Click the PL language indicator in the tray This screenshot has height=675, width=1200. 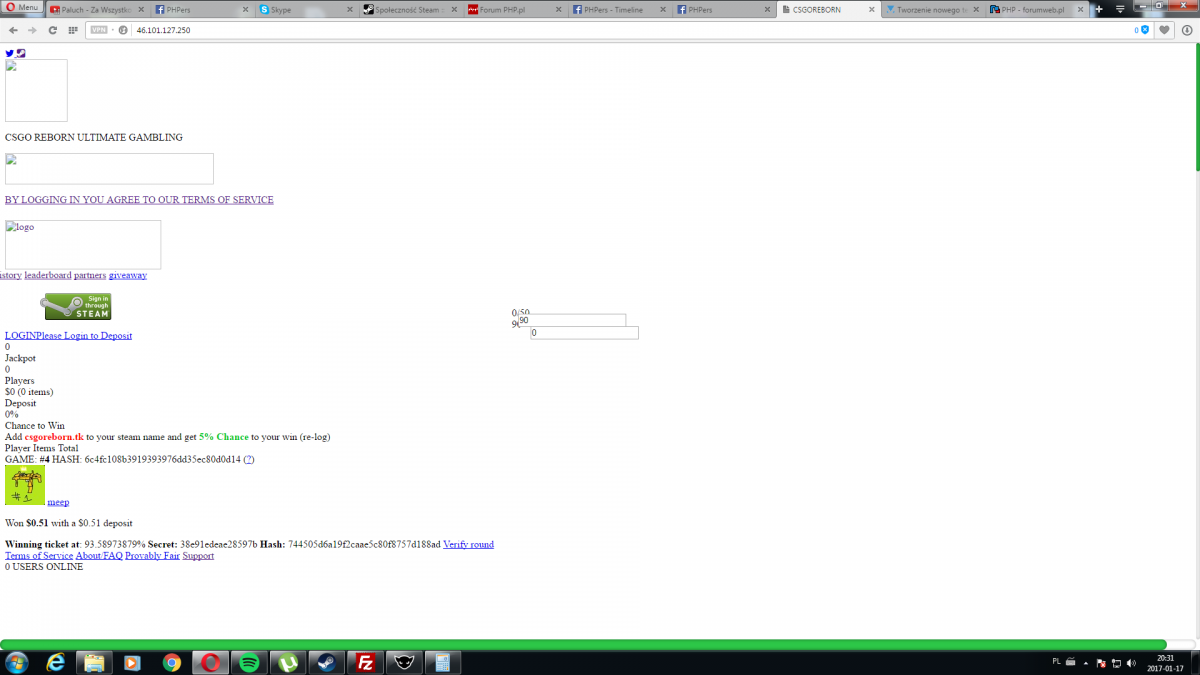coord(1057,662)
